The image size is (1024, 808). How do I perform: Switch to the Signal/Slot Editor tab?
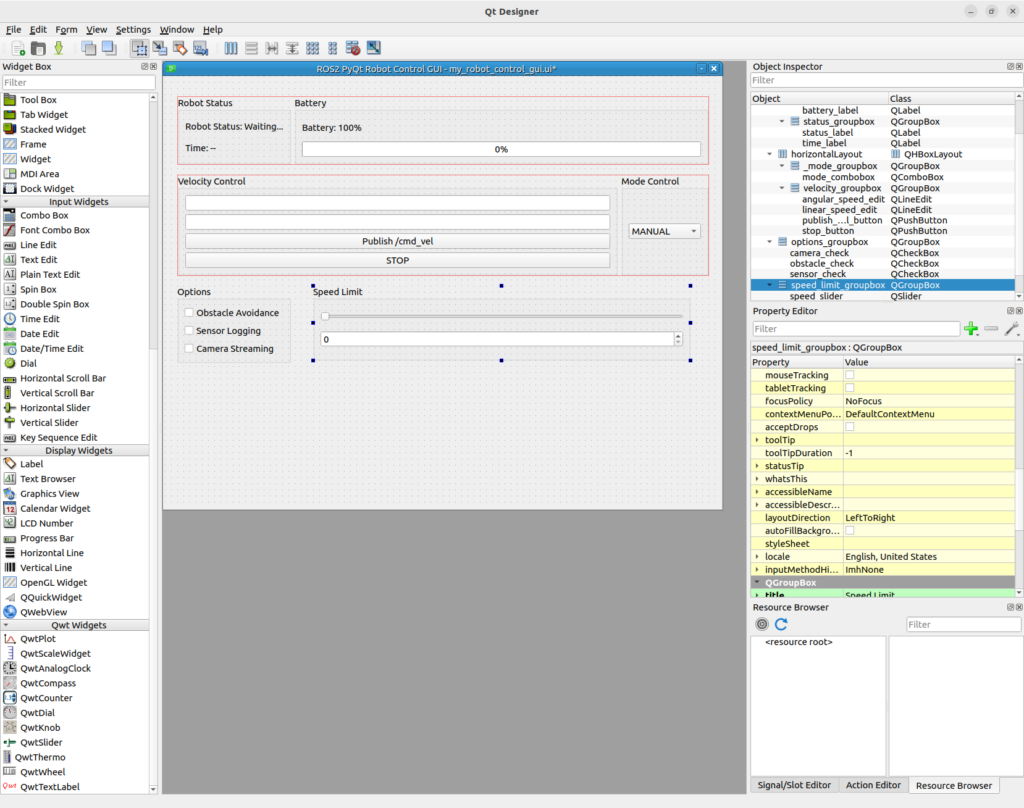point(793,785)
